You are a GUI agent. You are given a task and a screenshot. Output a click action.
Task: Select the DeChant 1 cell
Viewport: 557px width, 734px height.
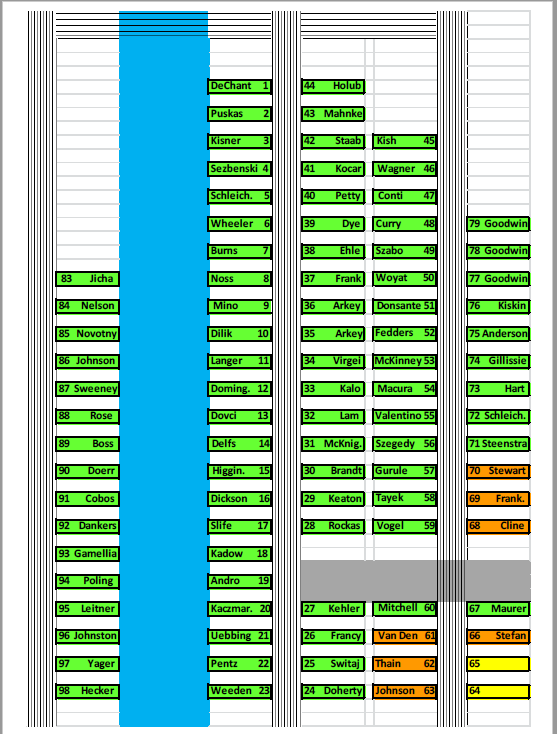pyautogui.click(x=240, y=86)
